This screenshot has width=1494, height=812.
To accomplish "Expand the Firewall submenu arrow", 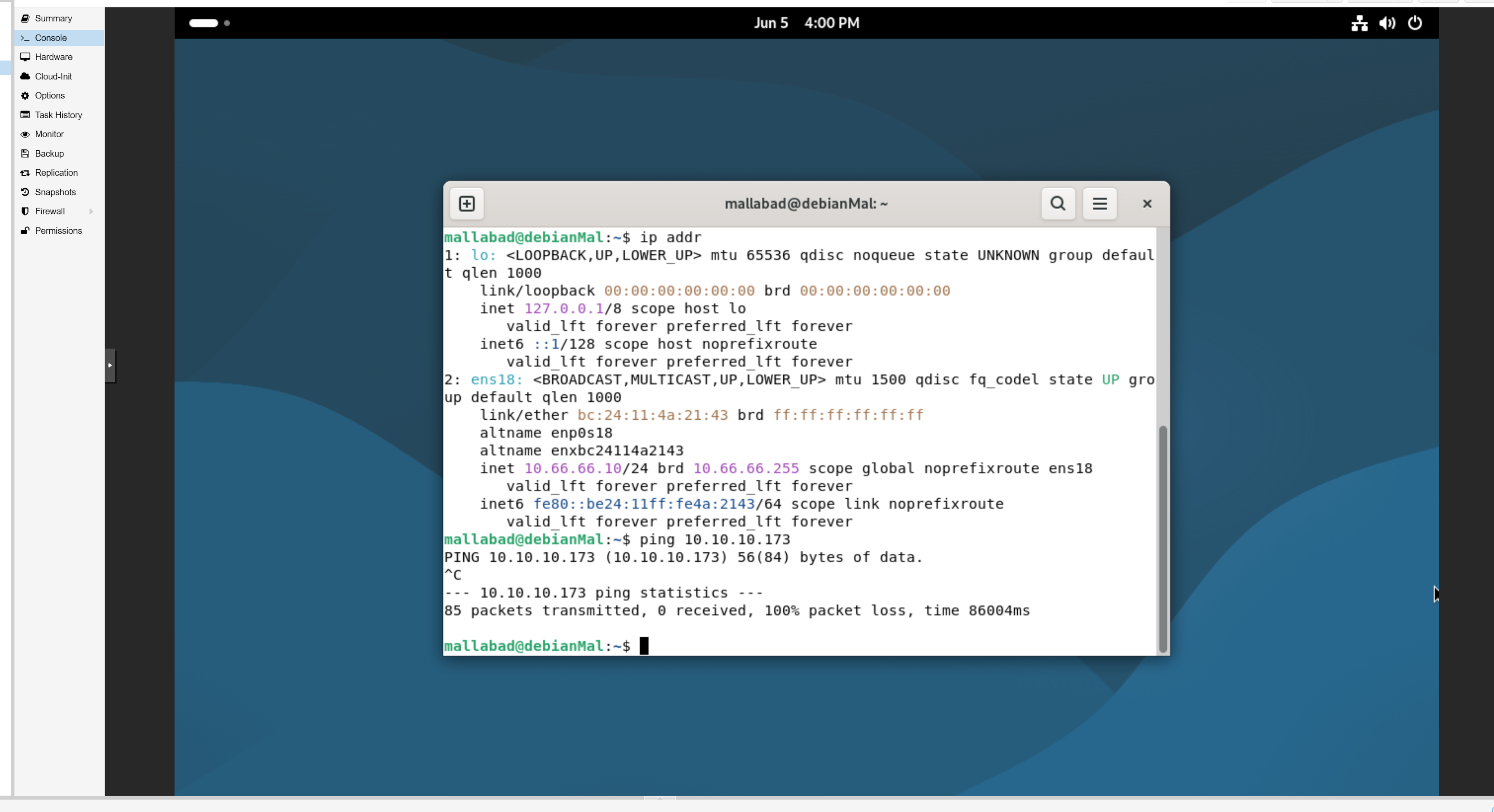I will tap(91, 211).
